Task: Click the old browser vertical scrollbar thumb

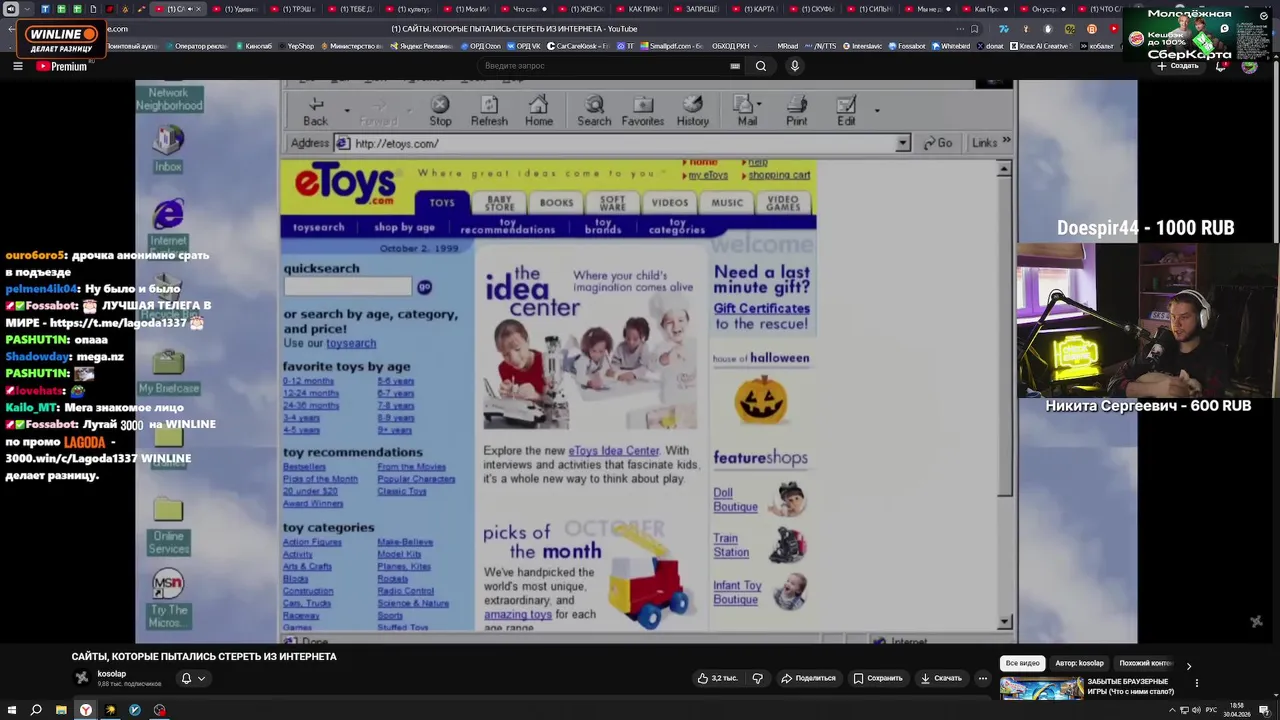Action: coord(1004,337)
